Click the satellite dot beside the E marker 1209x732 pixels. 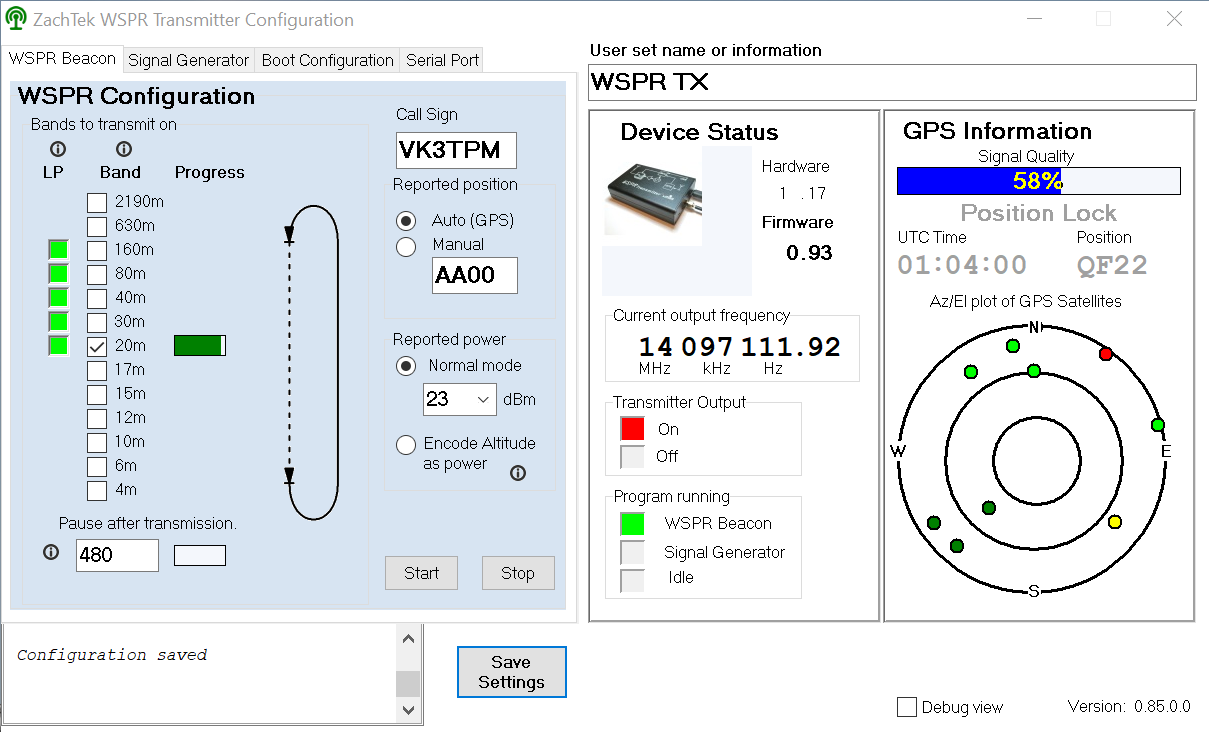tap(1158, 425)
